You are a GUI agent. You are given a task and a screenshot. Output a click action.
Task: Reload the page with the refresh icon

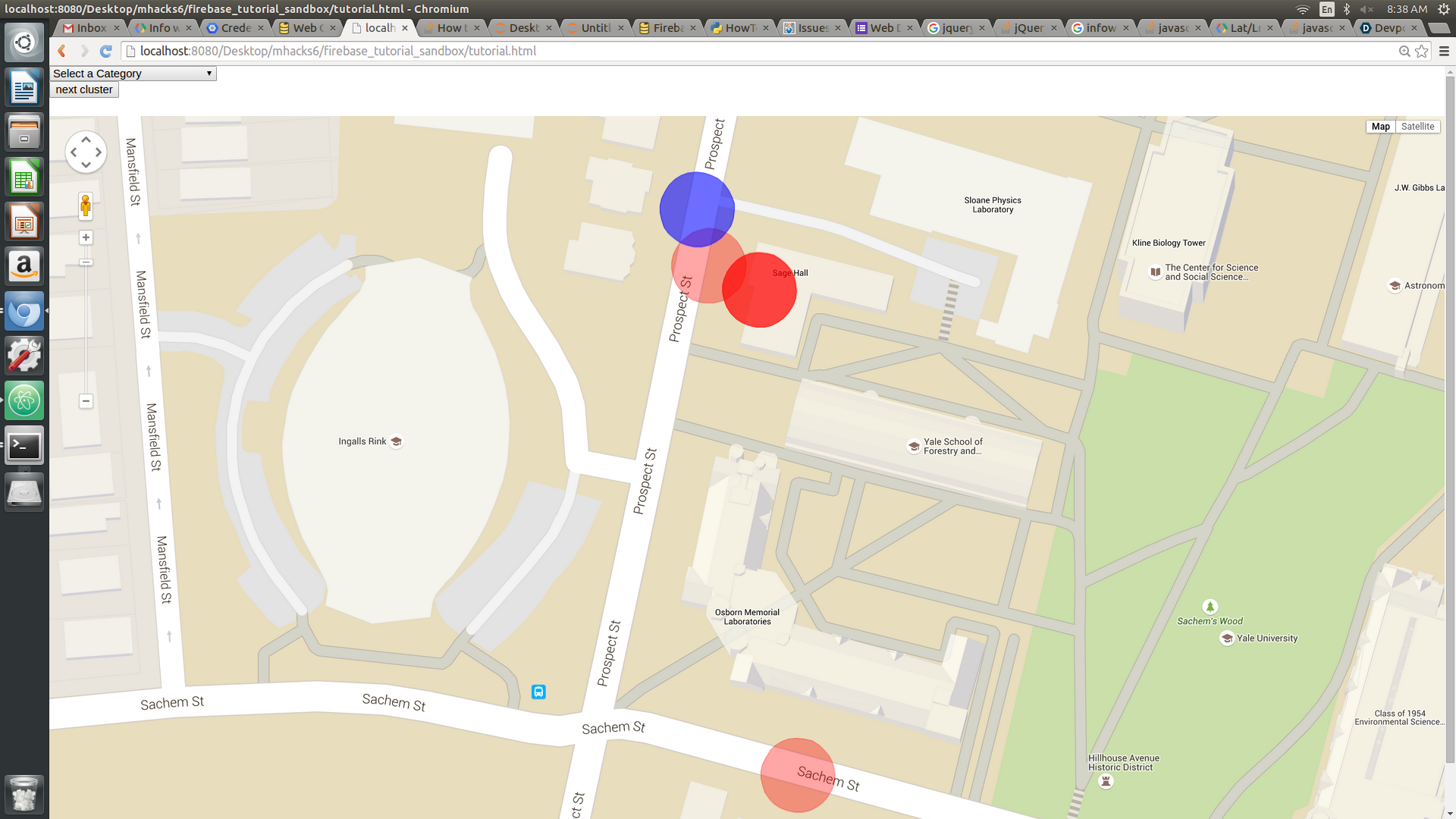coord(106,51)
